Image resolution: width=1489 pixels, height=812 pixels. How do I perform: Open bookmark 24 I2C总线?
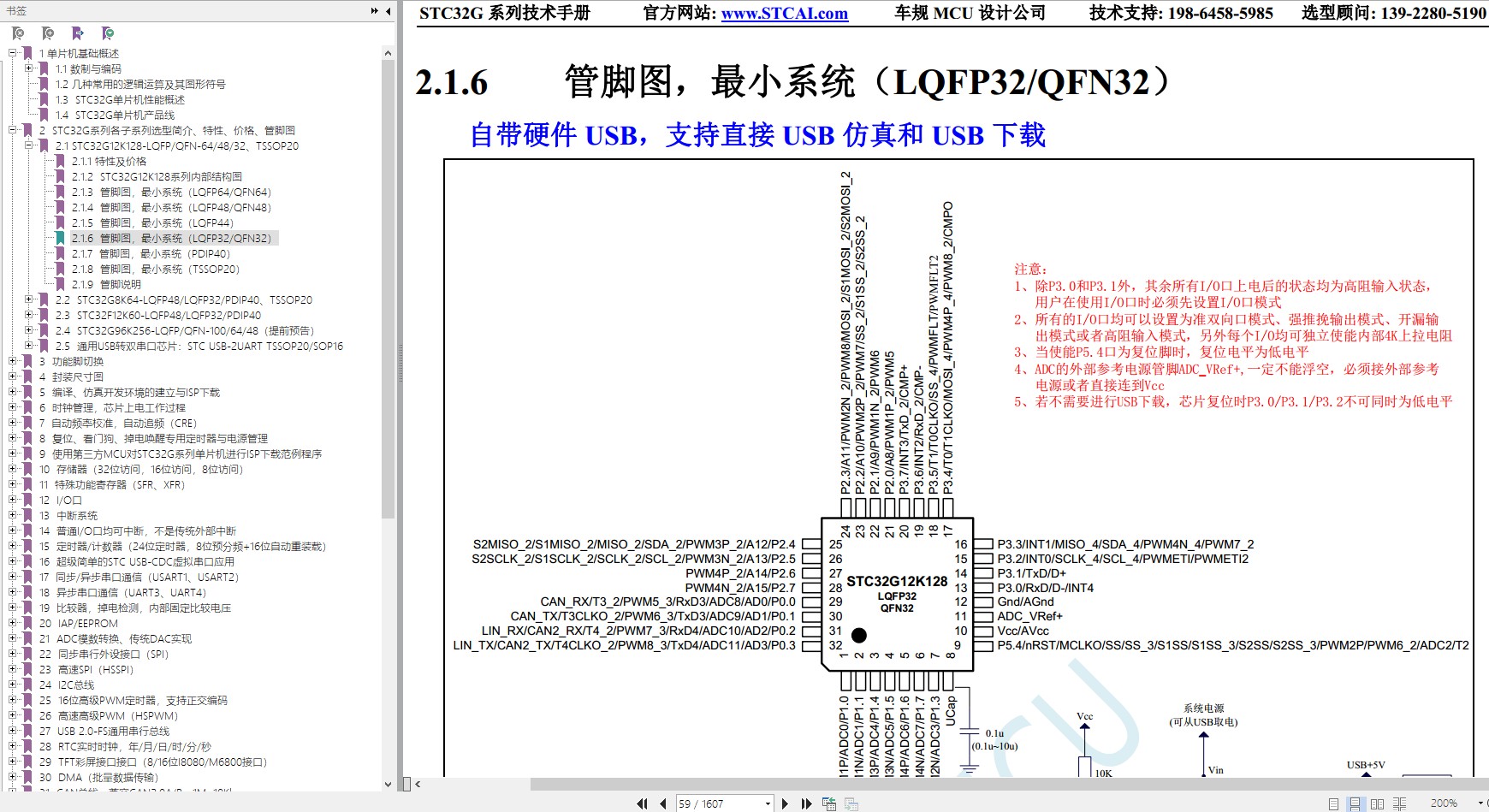(x=67, y=685)
